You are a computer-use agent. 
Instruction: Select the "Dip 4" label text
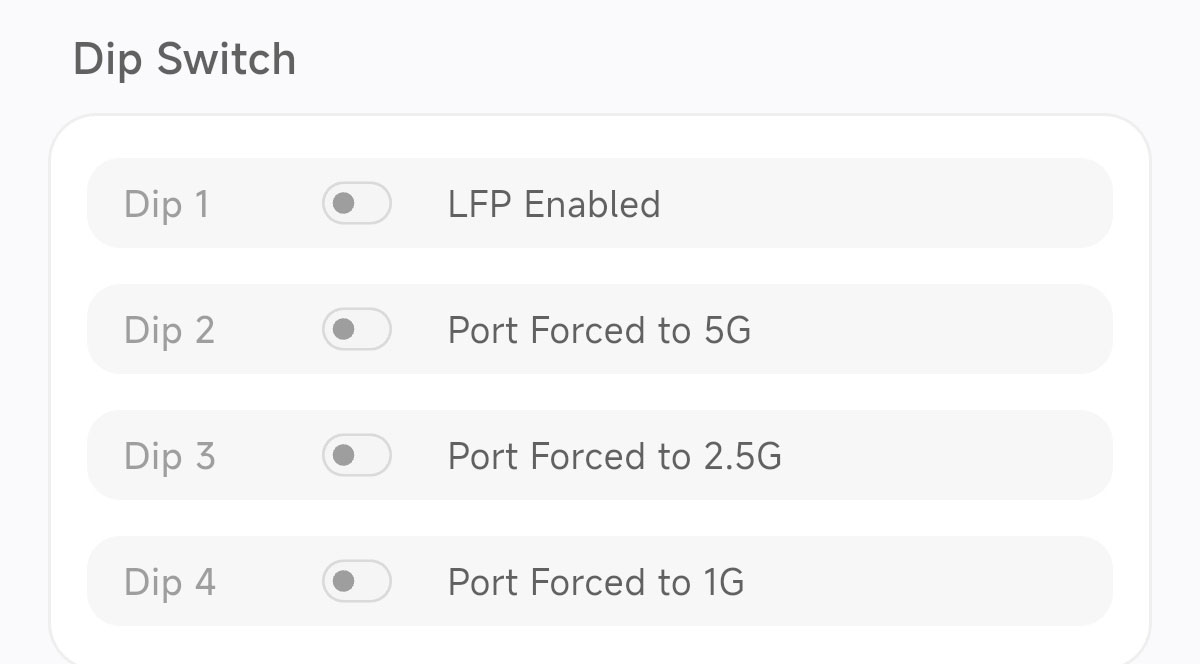point(169,582)
